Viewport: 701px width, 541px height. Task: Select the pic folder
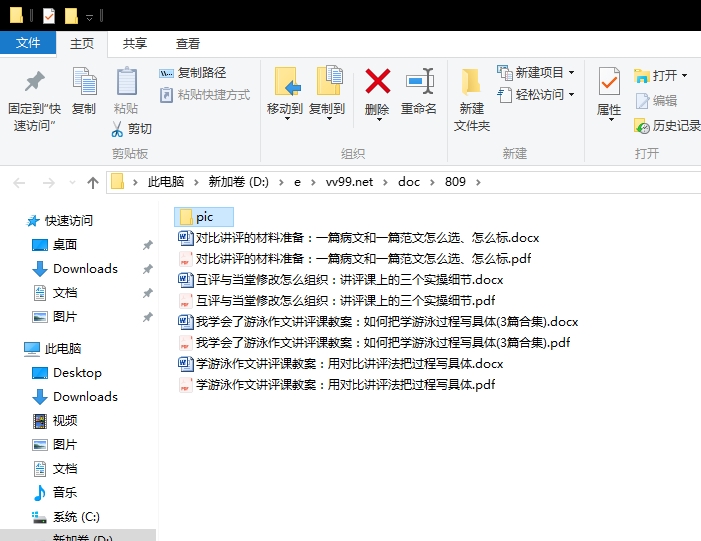[x=204, y=217]
